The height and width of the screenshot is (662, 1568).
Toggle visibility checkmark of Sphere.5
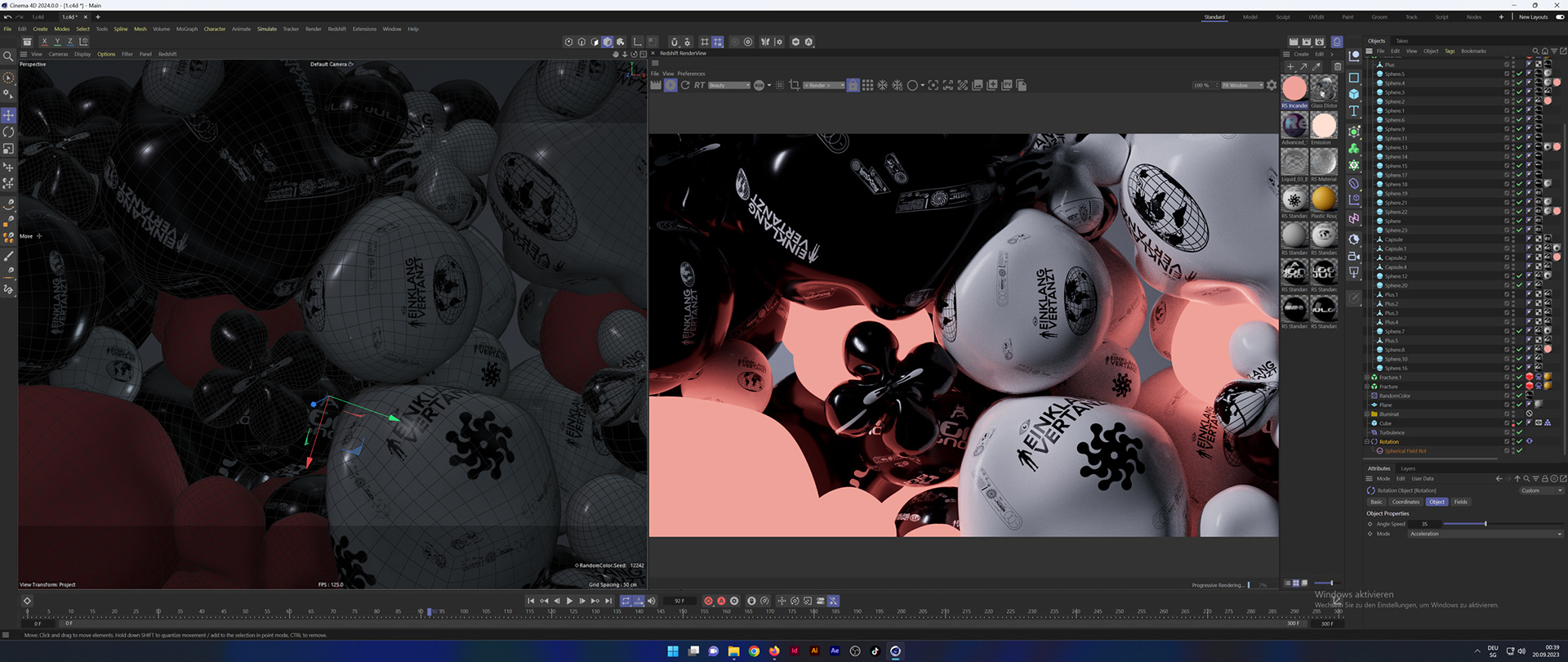(1520, 74)
